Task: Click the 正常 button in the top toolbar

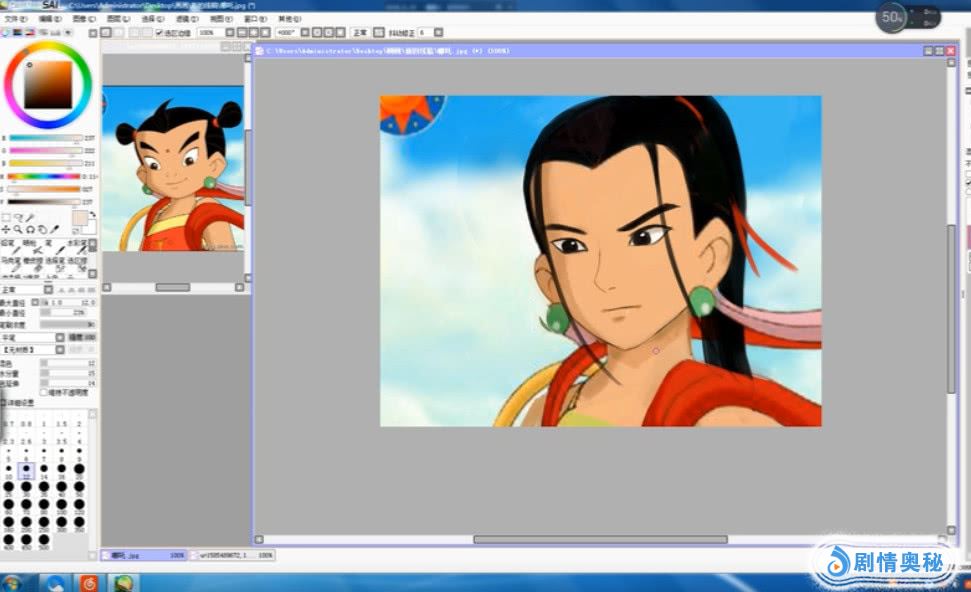Action: tap(359, 33)
